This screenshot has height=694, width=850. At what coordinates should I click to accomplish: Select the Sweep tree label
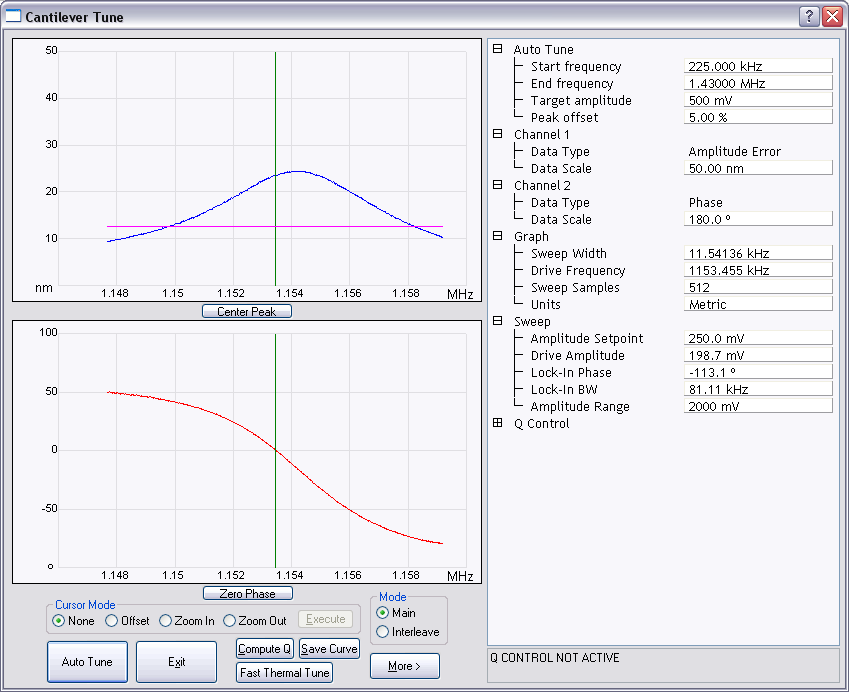pyautogui.click(x=532, y=322)
